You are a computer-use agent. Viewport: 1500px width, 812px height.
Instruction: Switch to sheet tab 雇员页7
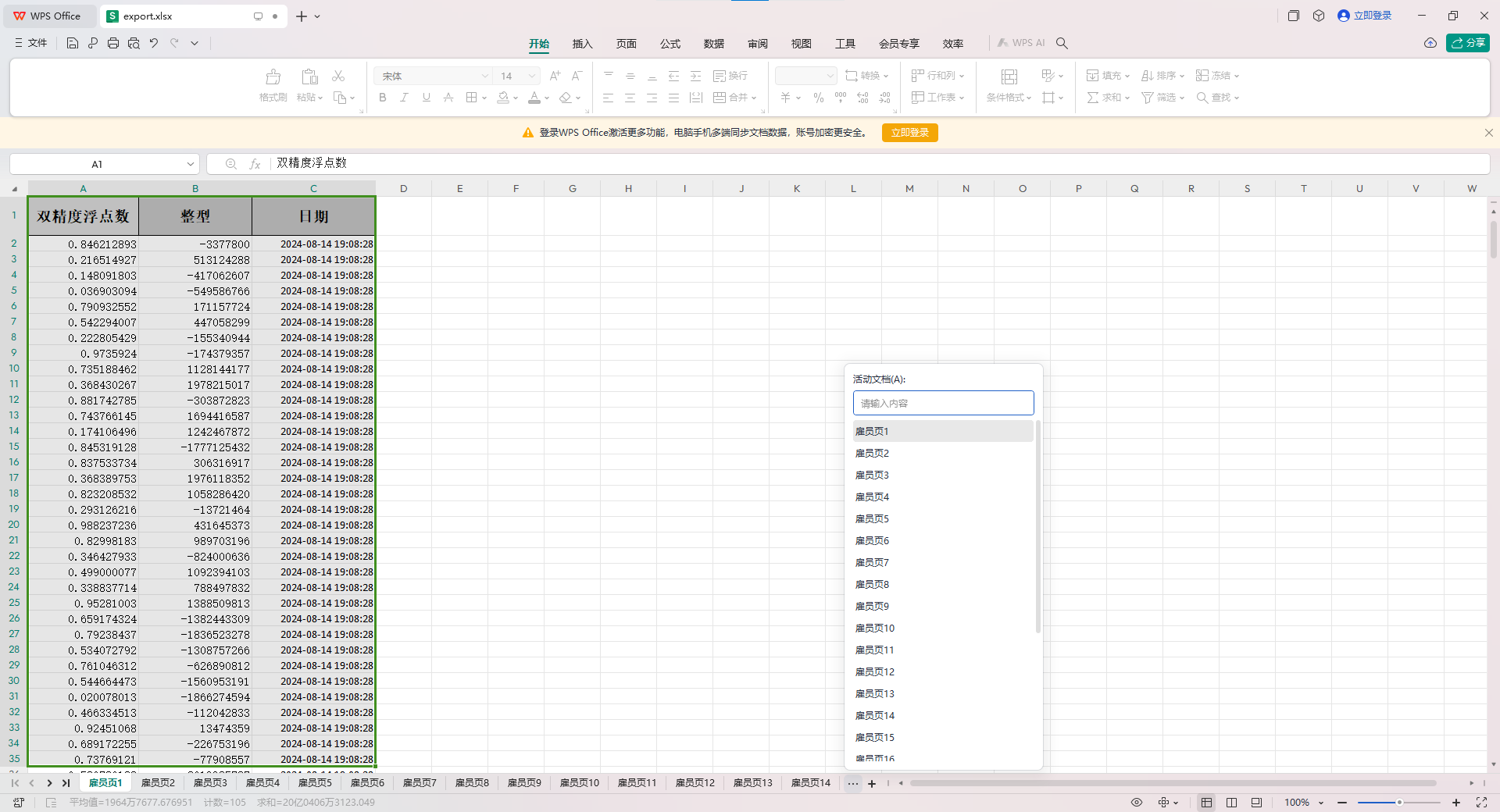[420, 782]
